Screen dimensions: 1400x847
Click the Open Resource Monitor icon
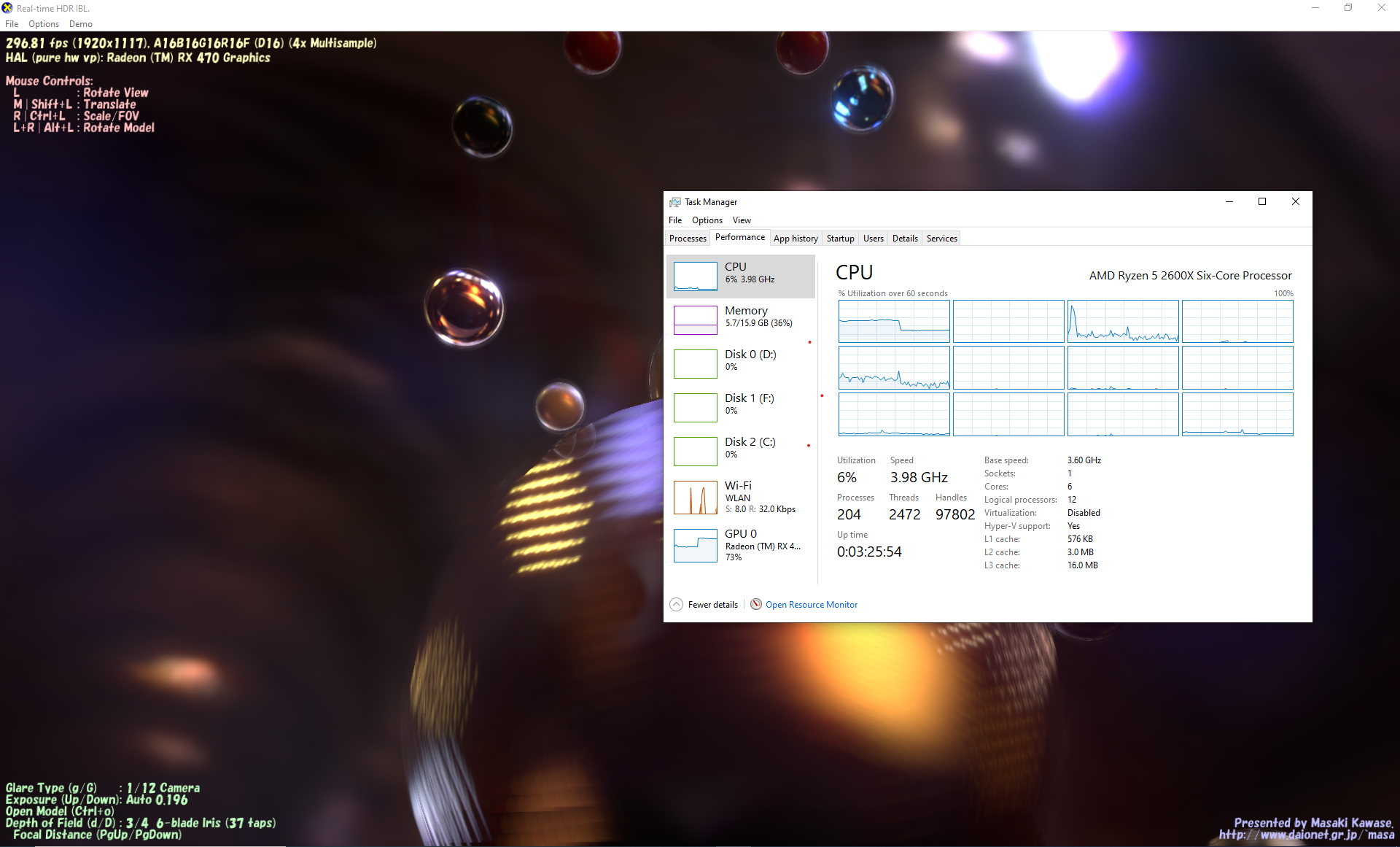(x=756, y=604)
